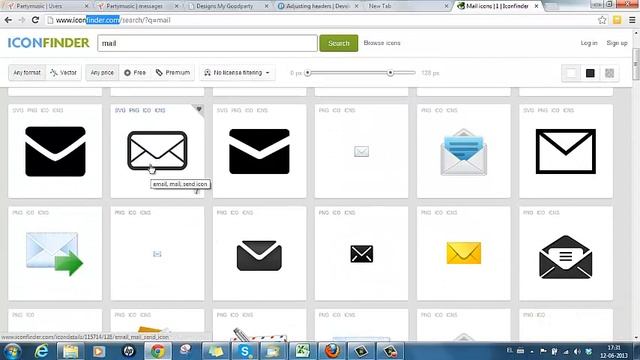Click the green Search button
Viewport: 640px width, 360px height.
(339, 43)
